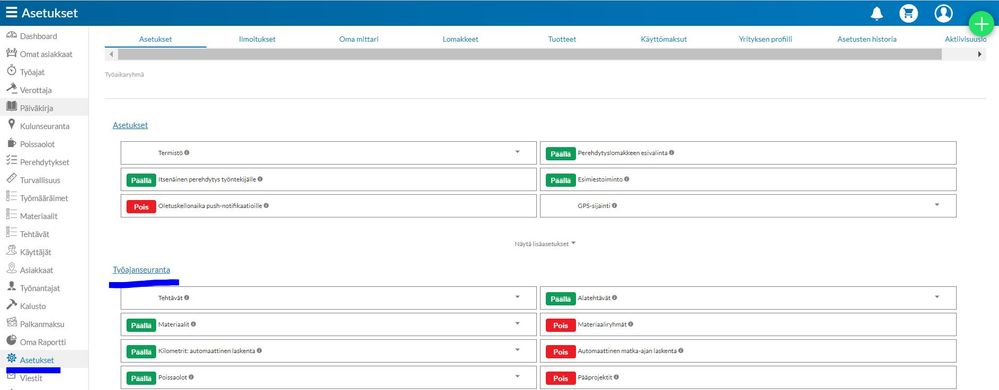Expand the Termistö dropdown arrow
Image resolution: width=999 pixels, height=390 pixels.
coord(517,152)
